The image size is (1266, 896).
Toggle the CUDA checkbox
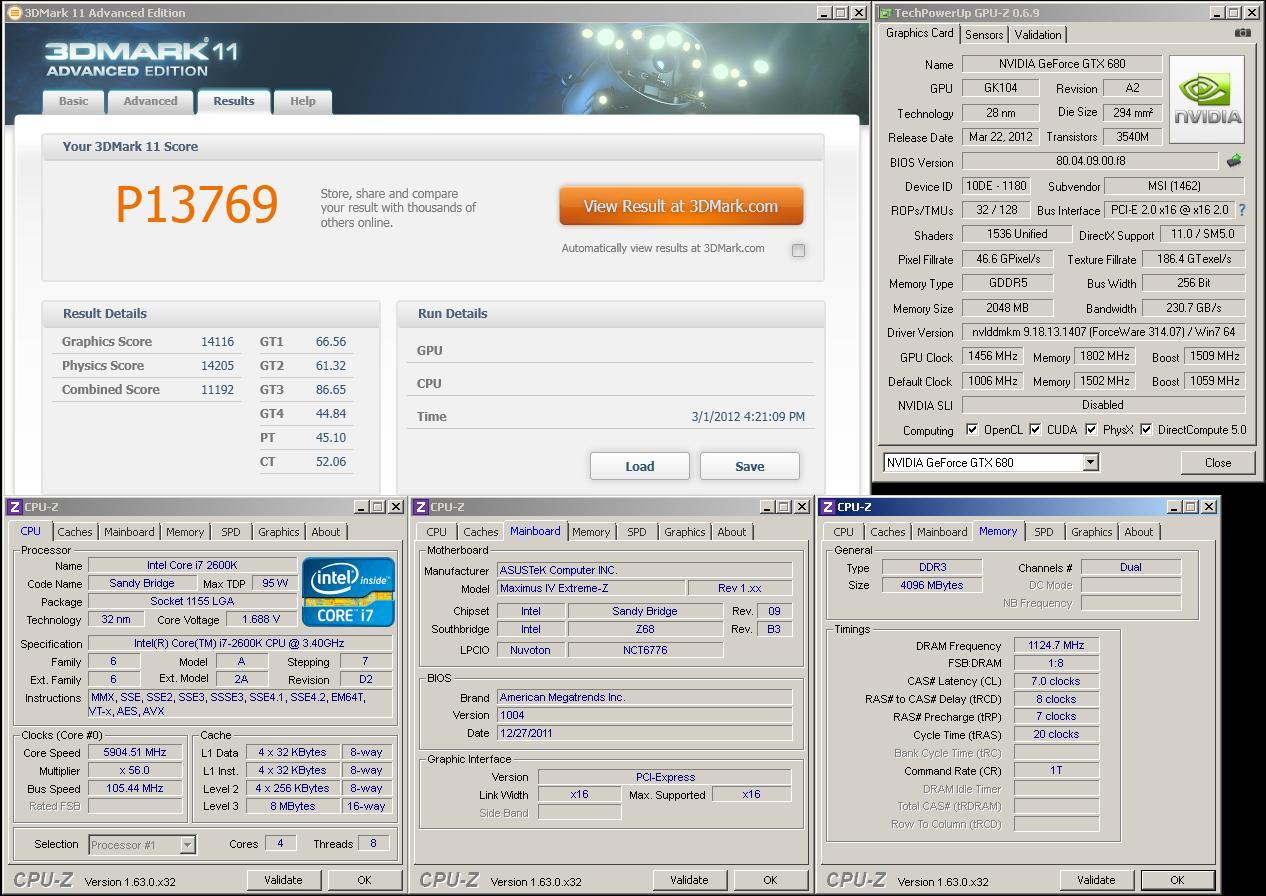pyautogui.click(x=1035, y=430)
